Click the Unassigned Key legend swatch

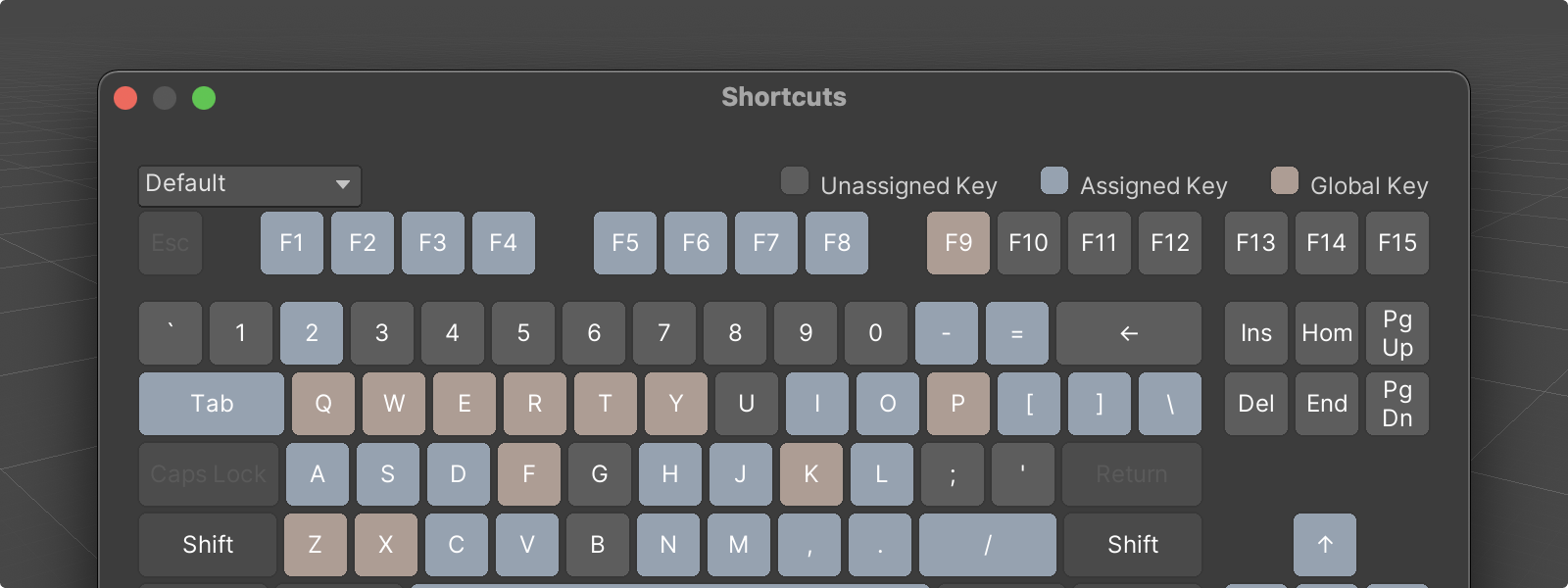pos(795,181)
